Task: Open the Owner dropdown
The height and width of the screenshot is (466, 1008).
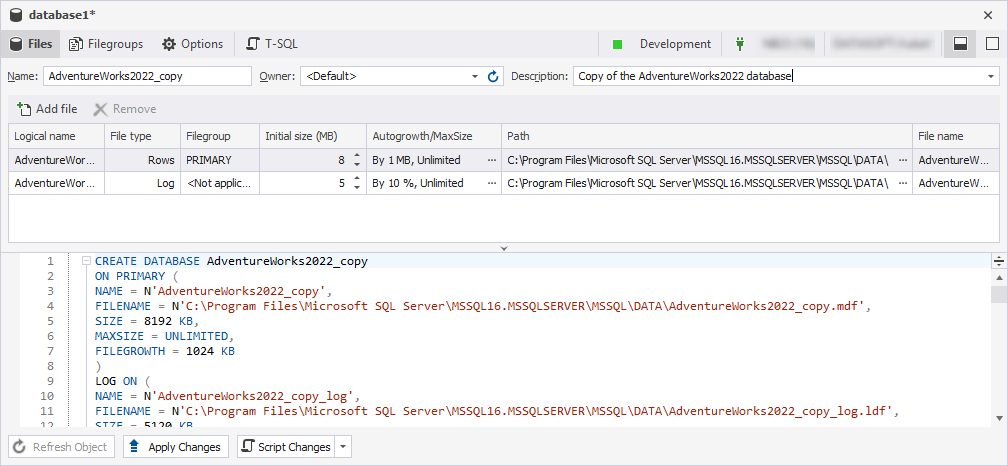Action: (x=475, y=76)
